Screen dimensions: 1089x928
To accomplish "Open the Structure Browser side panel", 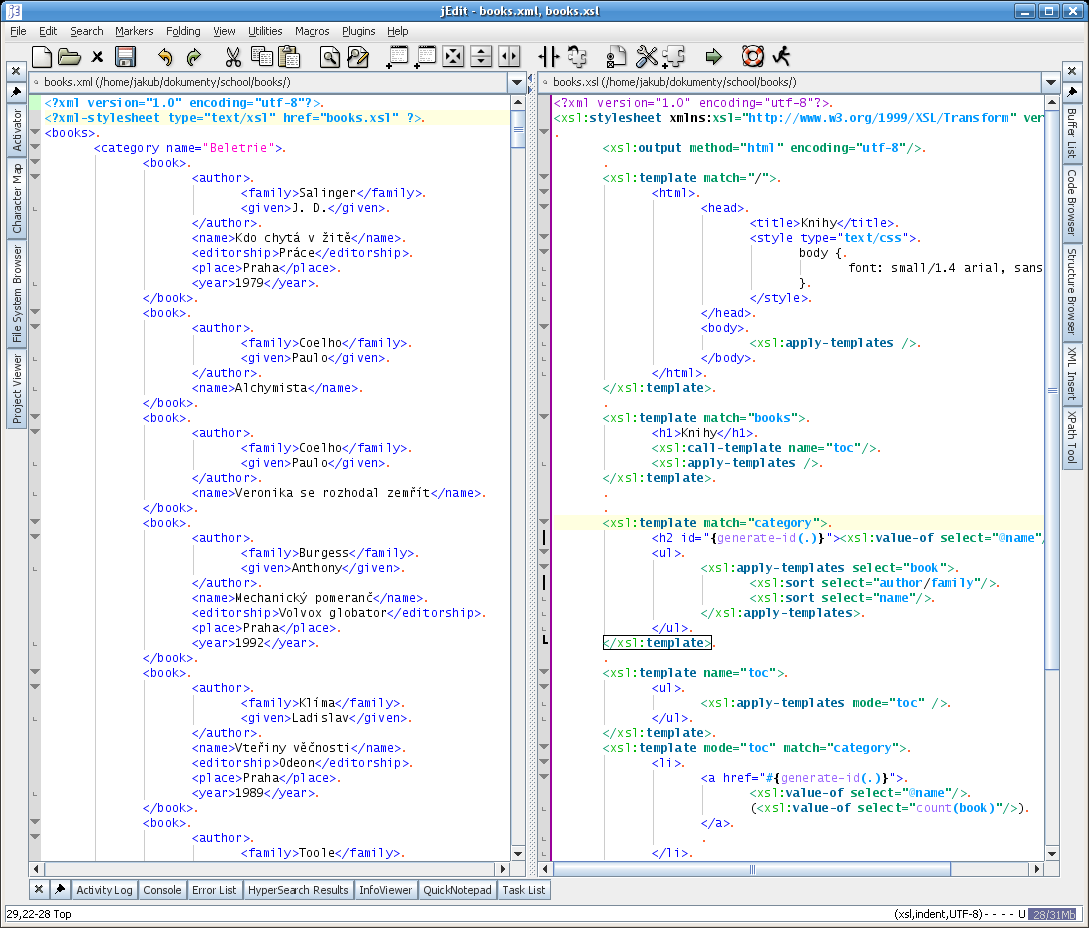I will coord(1071,290).
